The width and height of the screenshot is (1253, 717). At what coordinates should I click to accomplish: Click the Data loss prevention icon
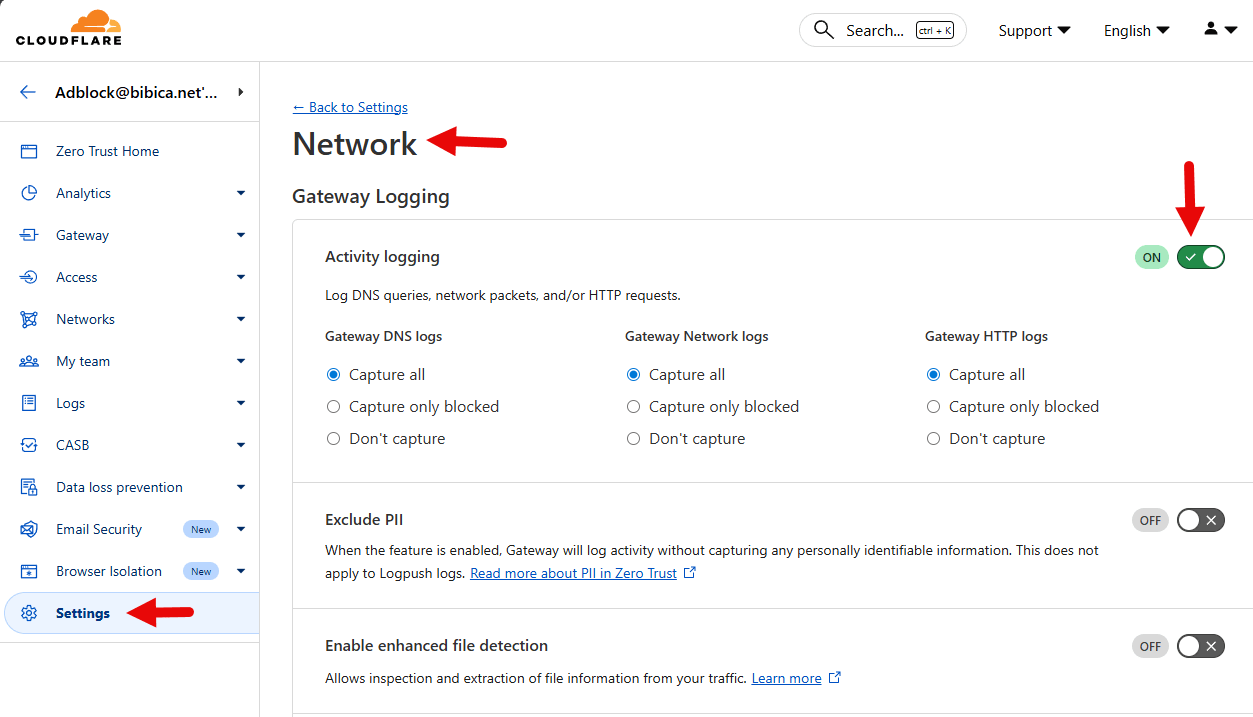[29, 487]
